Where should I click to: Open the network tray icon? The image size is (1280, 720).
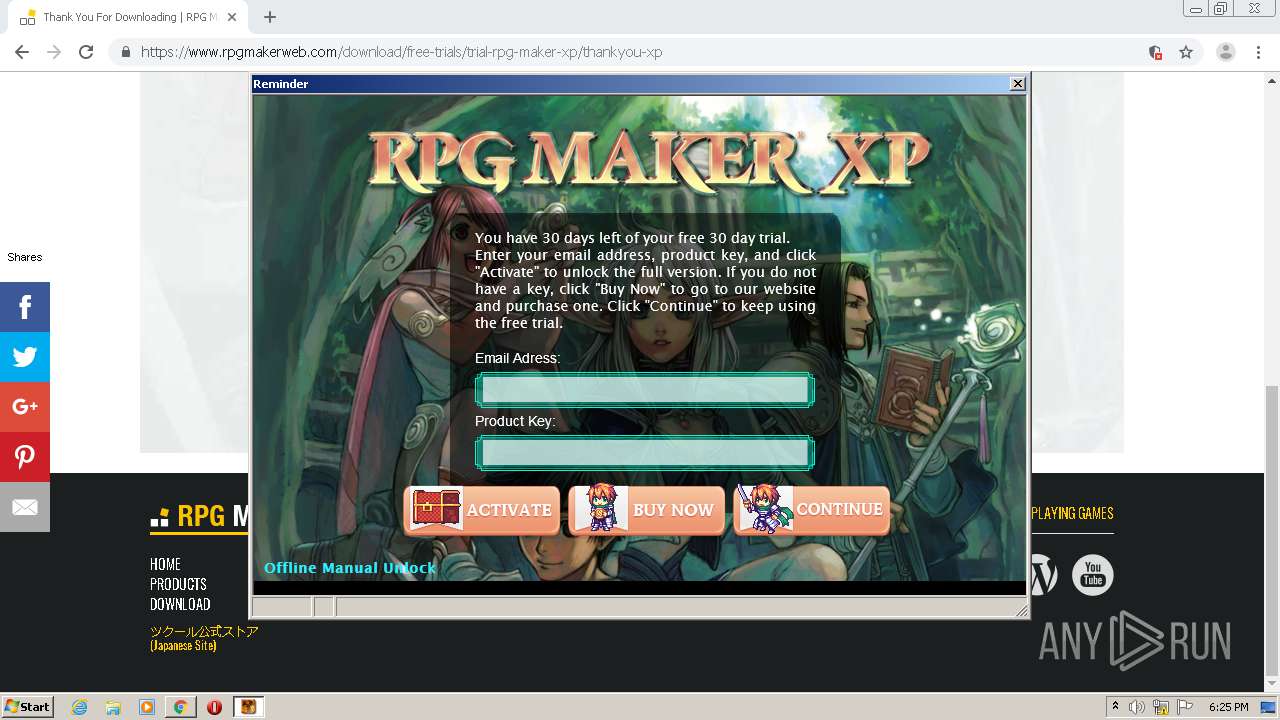pyautogui.click(x=1161, y=707)
